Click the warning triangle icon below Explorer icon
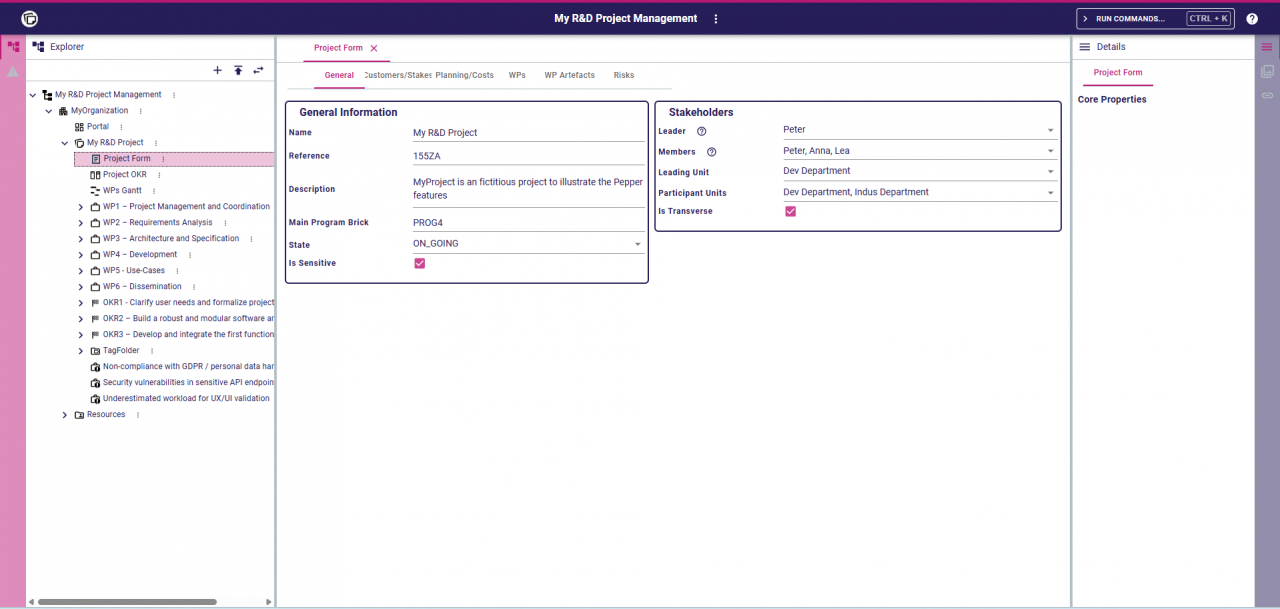Viewport: 1280px width, 609px height. tap(12, 70)
